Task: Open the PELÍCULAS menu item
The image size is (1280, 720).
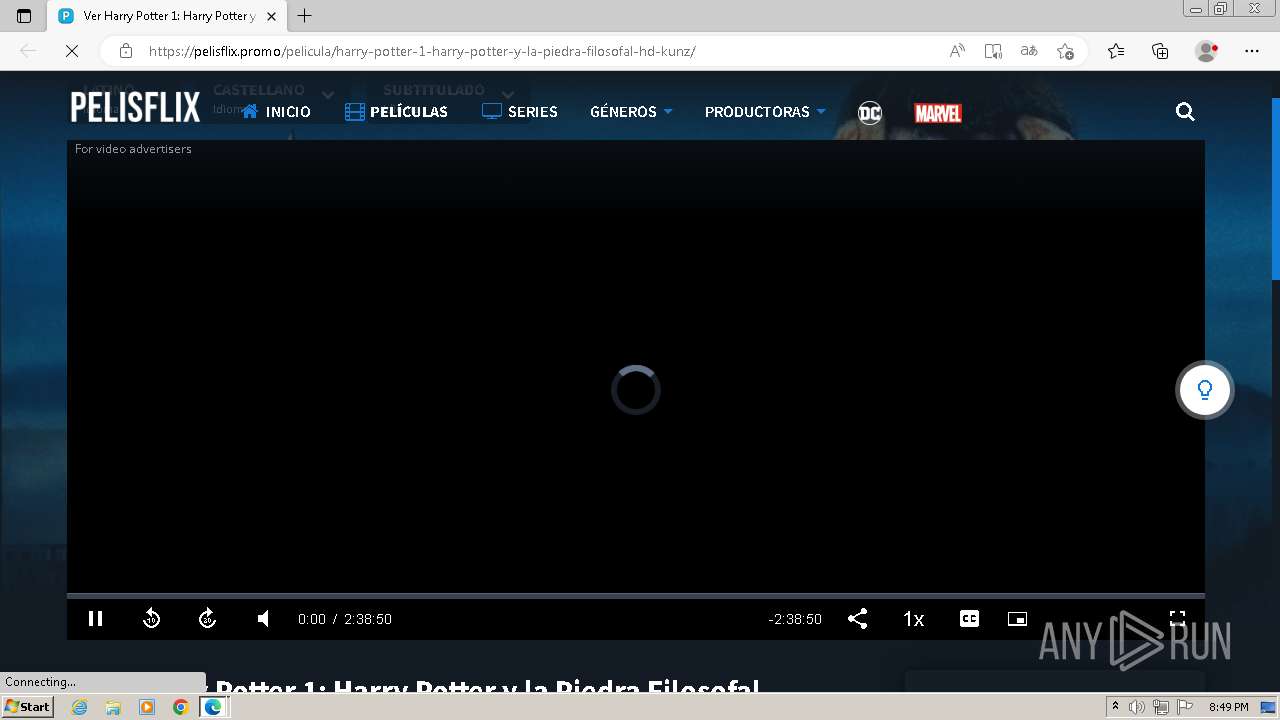Action: (396, 112)
